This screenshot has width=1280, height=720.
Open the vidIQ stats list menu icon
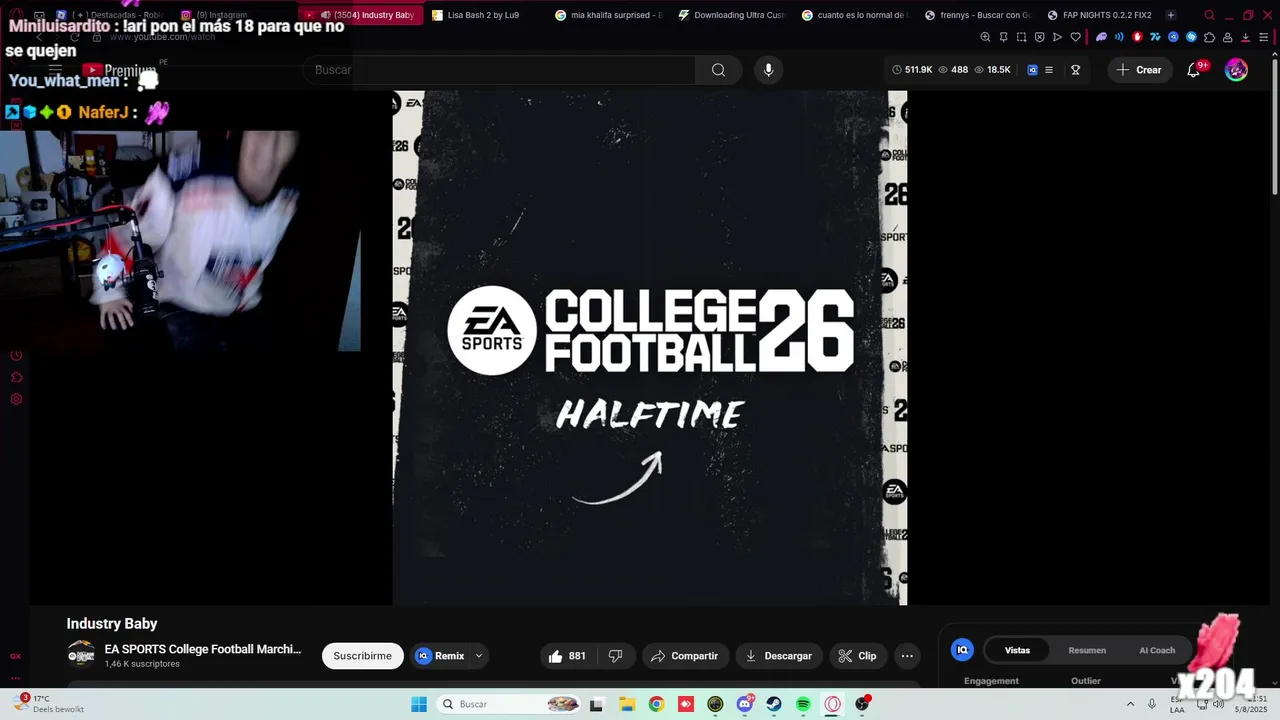coord(1049,70)
